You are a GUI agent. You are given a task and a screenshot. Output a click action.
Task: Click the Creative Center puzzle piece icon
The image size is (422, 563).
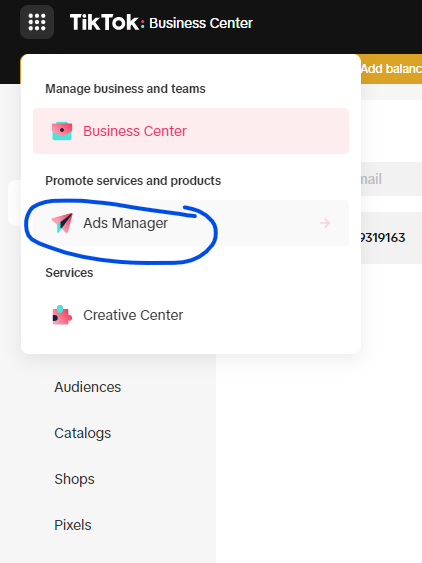[62, 315]
